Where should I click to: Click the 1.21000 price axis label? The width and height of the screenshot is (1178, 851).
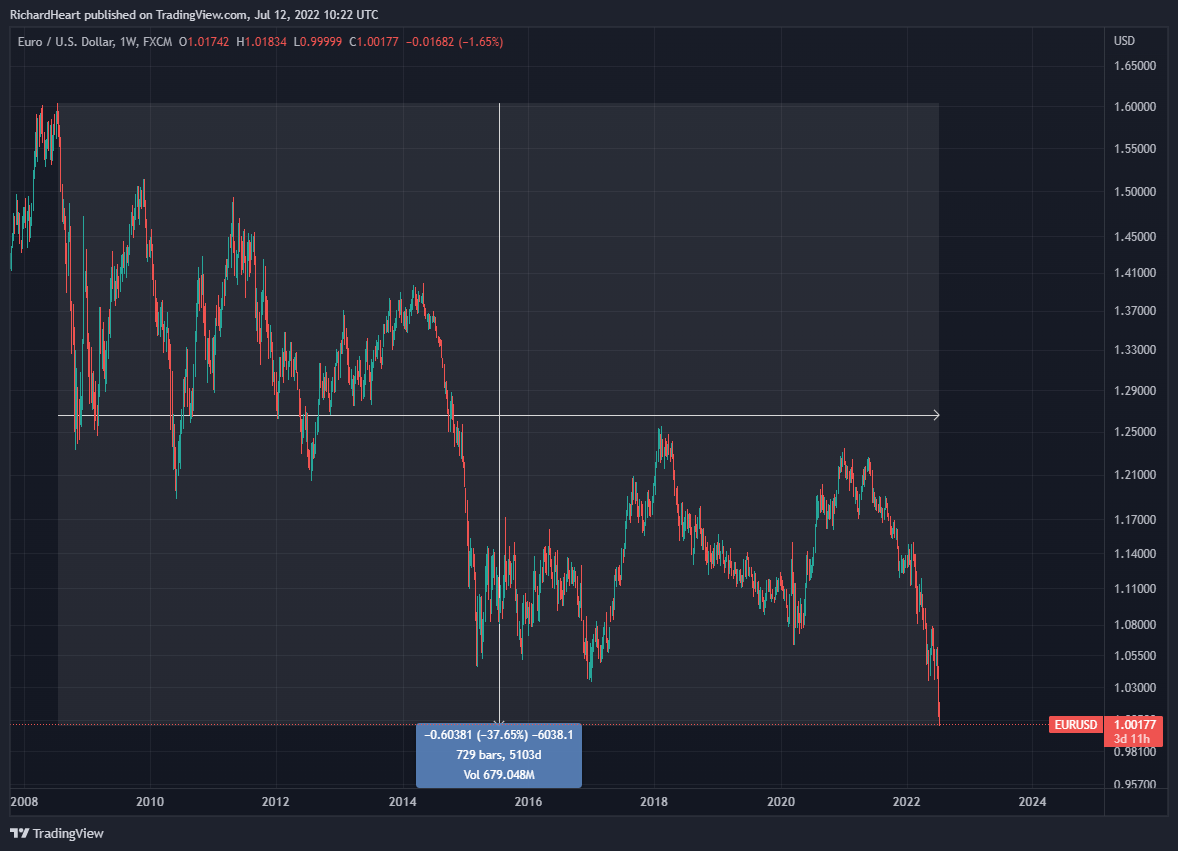point(1134,475)
